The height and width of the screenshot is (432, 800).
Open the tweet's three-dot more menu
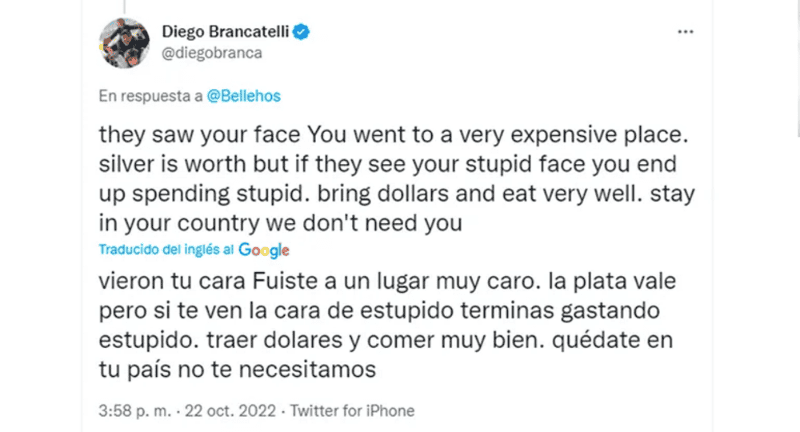pos(685,32)
